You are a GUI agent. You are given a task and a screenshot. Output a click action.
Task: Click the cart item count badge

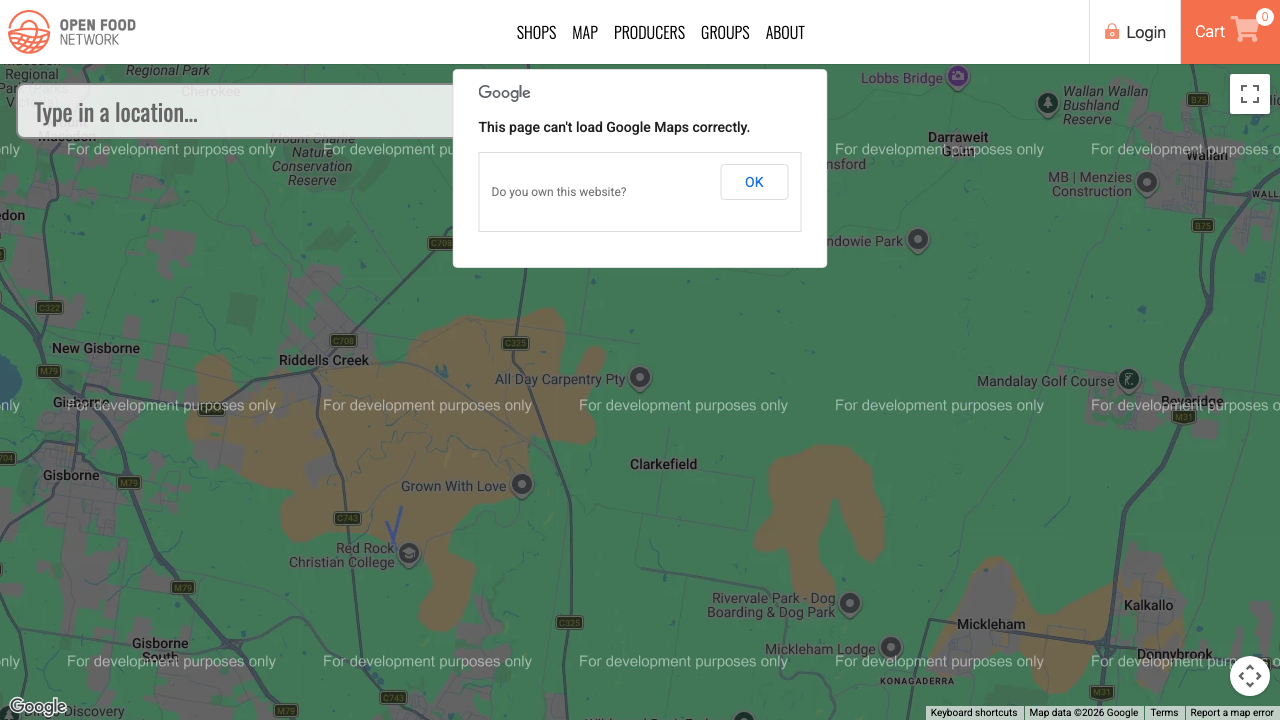coord(1265,17)
